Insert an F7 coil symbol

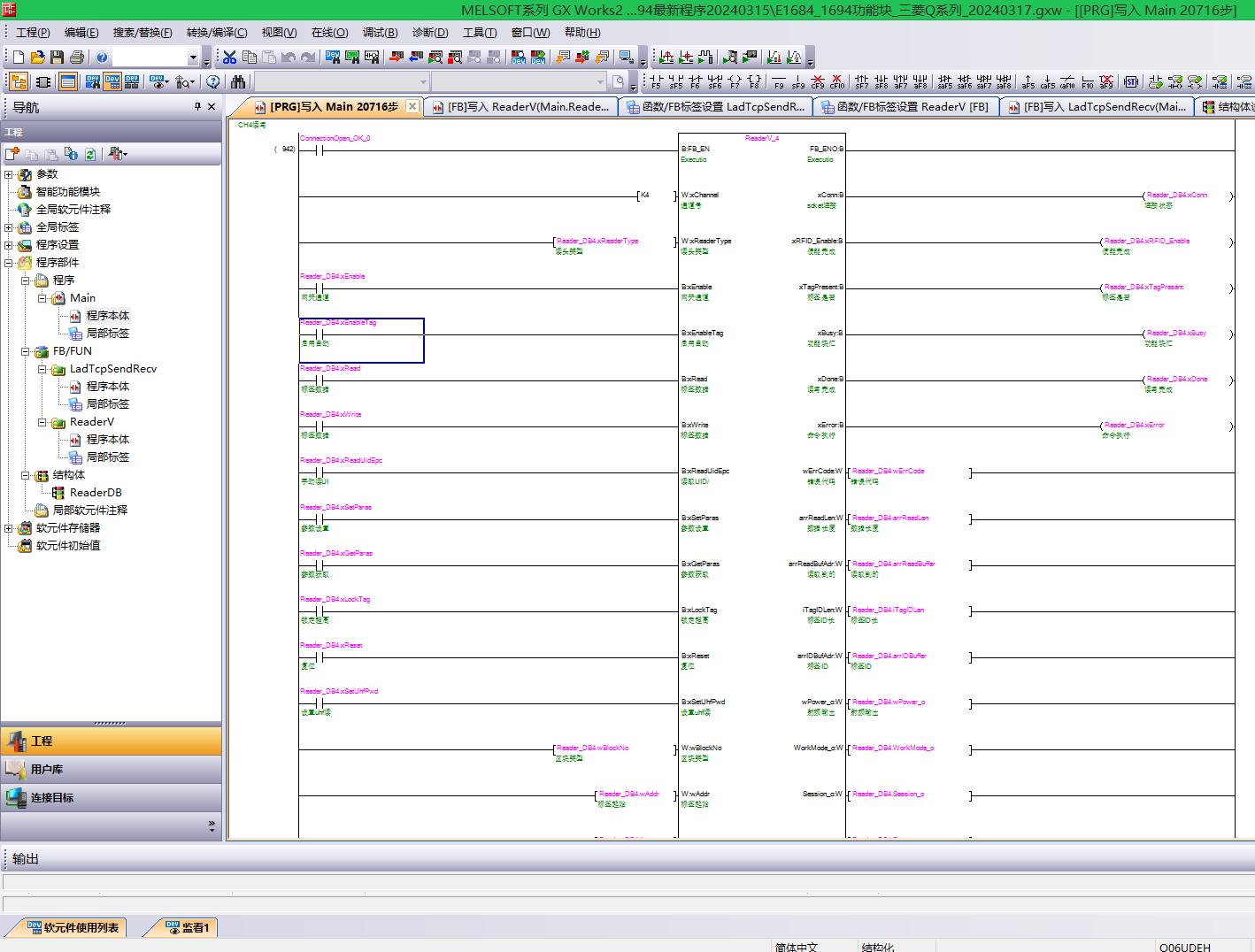(735, 82)
